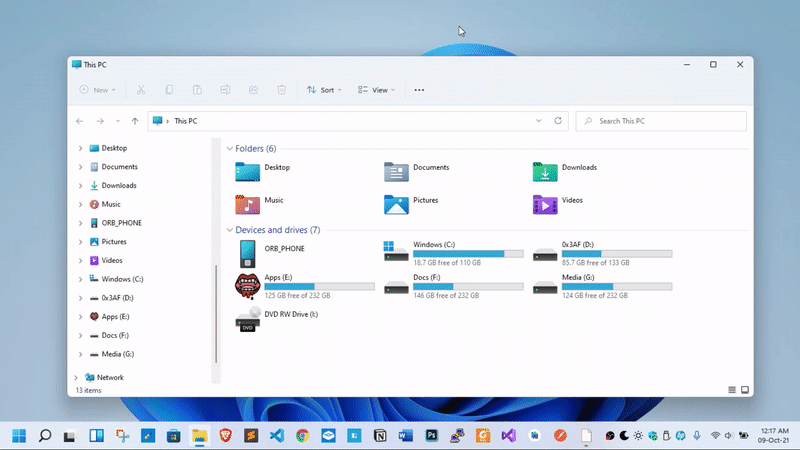Collapse the Devices and drives (7) group
Screen dimensions: 800x450
[230, 230]
